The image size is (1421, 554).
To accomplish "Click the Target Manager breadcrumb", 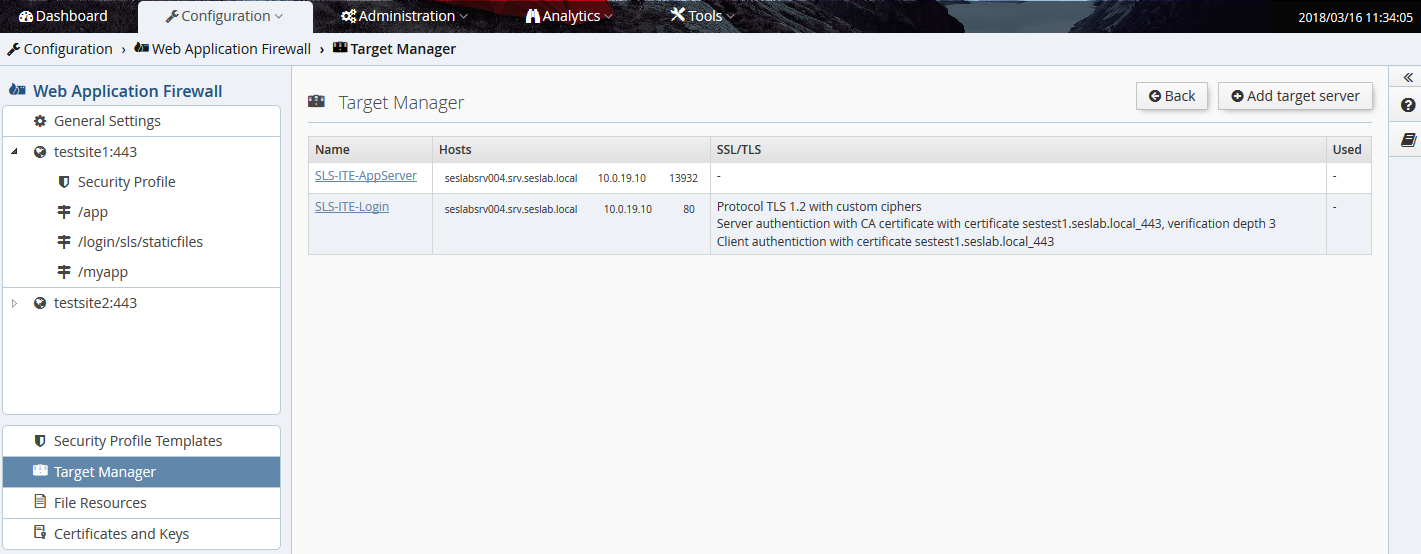I will pos(403,49).
